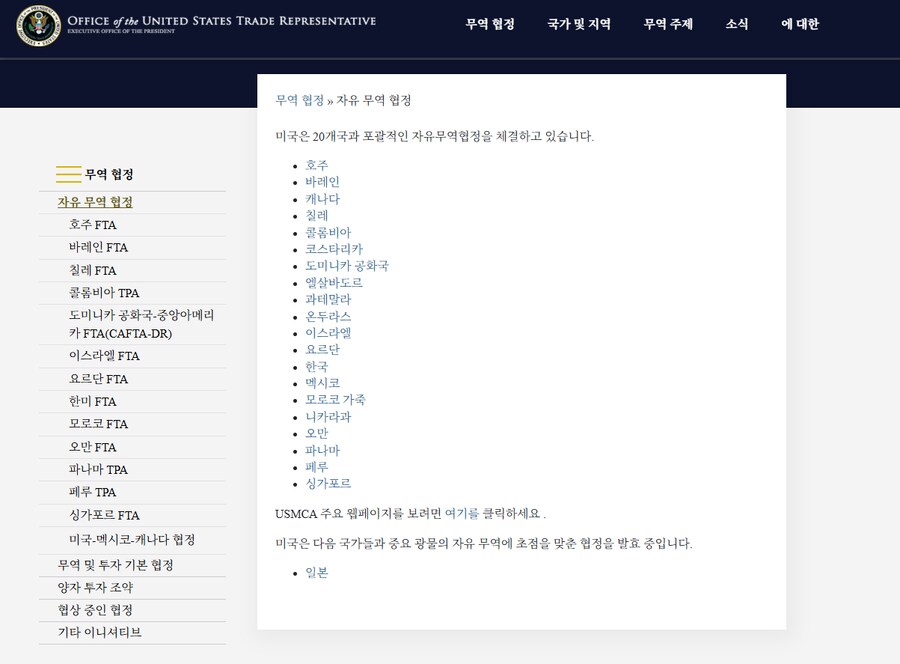The width and height of the screenshot is (900, 664).
Task: Open the 바레인 country link in list
Action: 323,182
